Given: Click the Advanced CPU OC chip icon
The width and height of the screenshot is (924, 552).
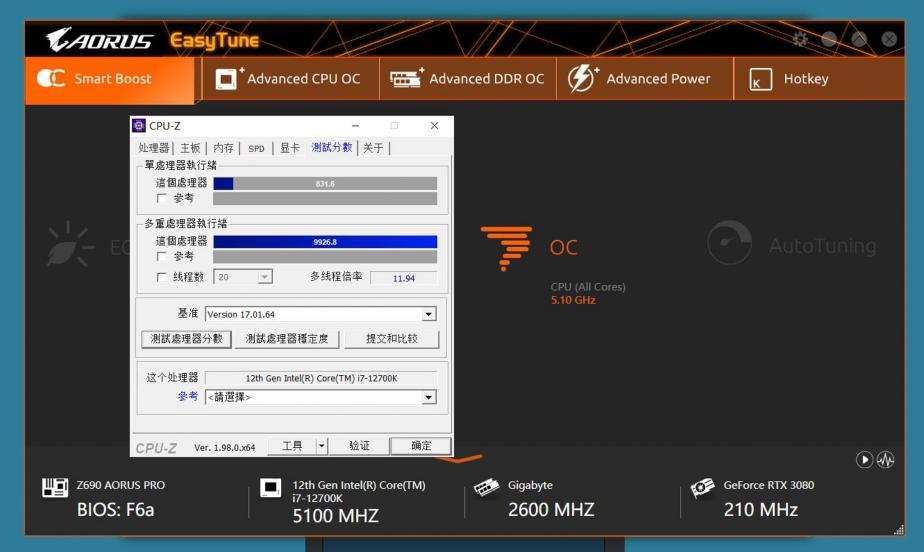Looking at the screenshot, I should pyautogui.click(x=227, y=78).
